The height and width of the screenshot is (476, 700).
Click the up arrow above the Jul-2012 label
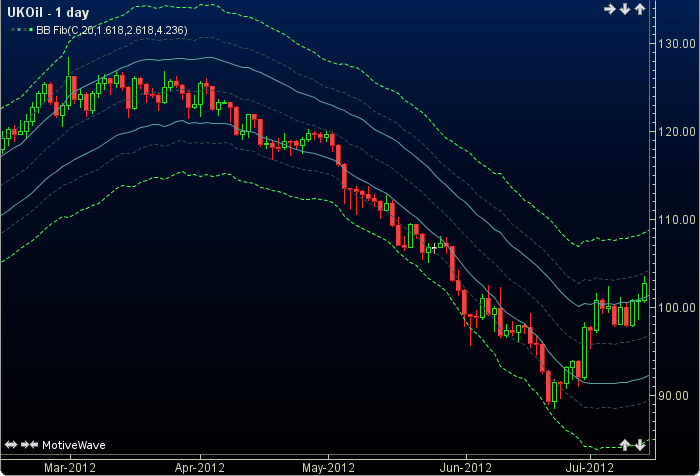625,445
